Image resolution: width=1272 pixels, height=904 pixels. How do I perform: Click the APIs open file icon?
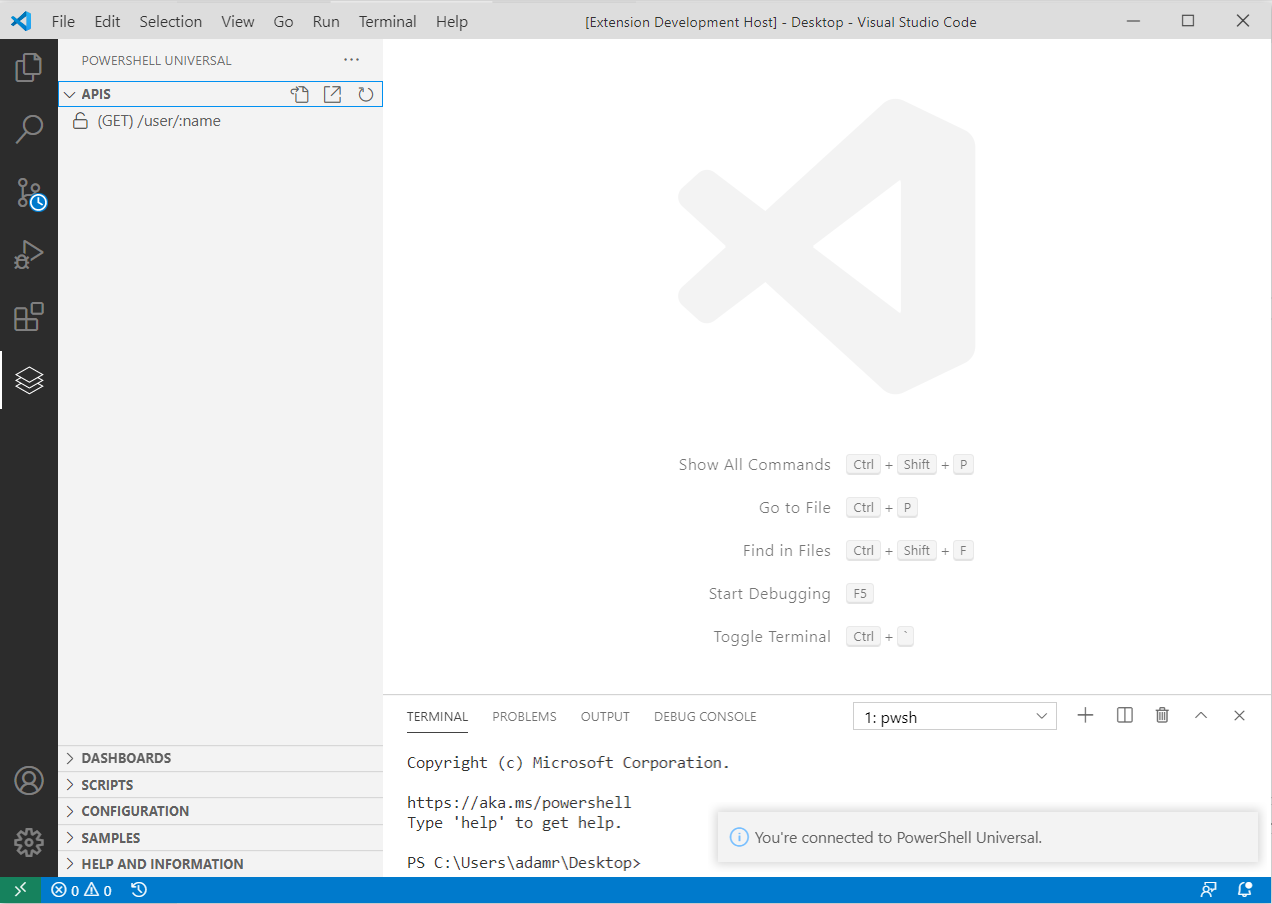click(300, 94)
